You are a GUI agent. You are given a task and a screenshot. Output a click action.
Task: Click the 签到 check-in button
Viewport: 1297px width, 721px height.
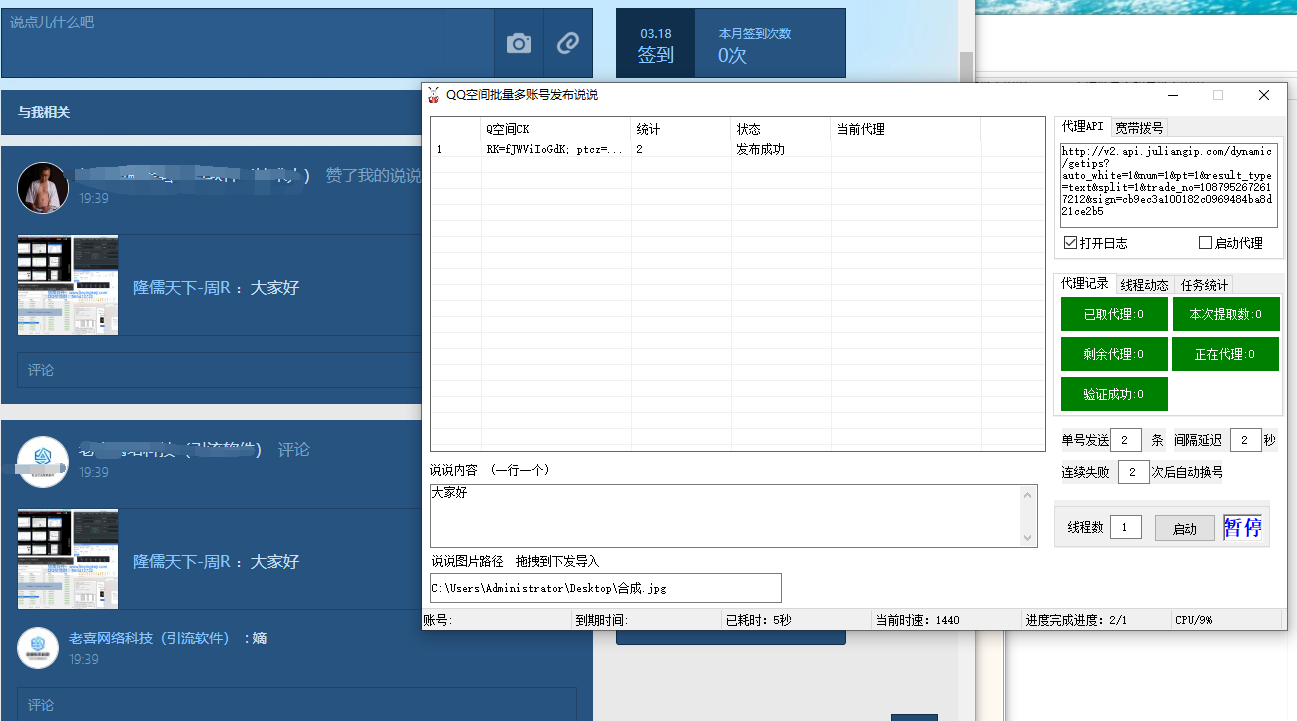click(655, 43)
